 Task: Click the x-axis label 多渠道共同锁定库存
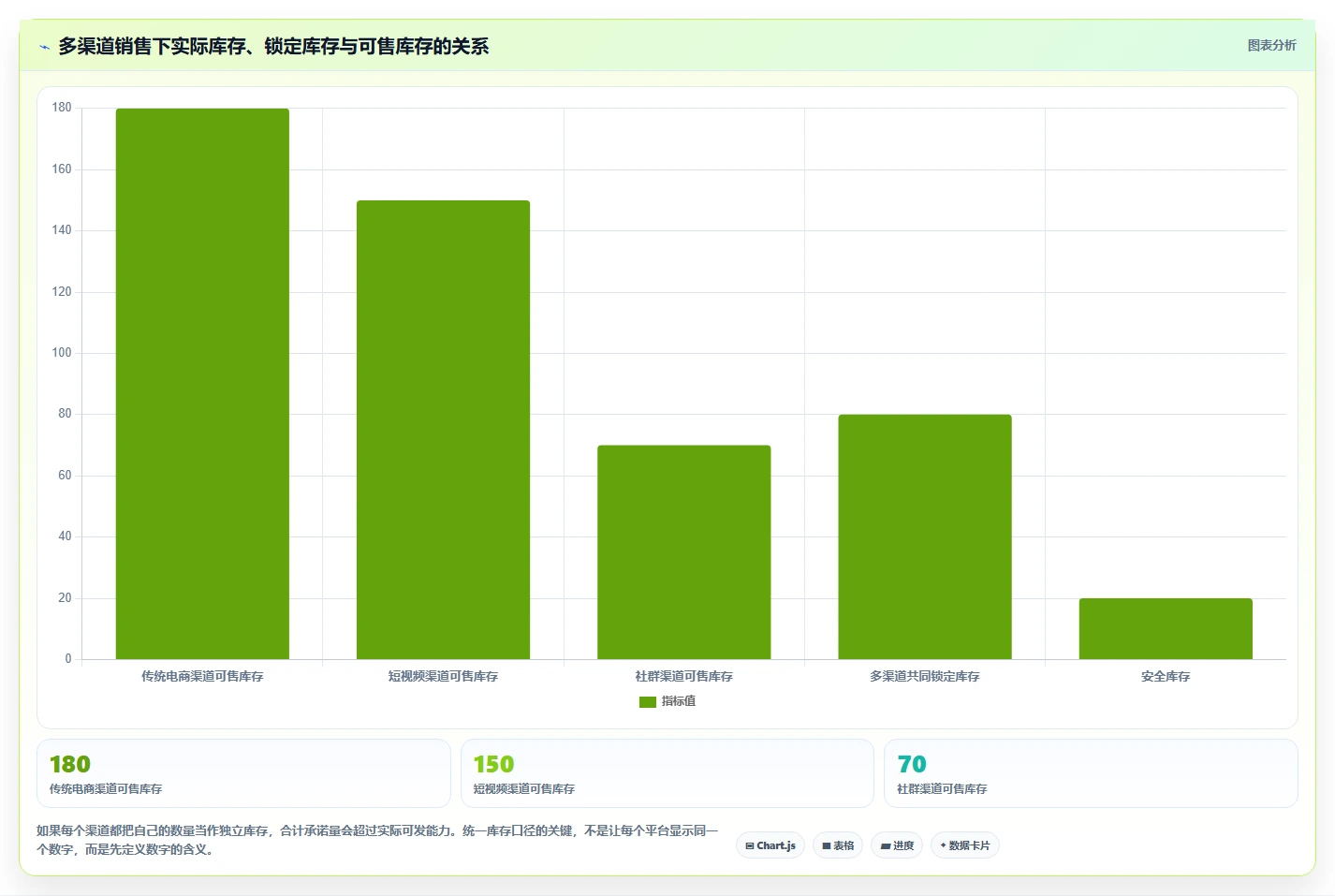click(x=925, y=676)
